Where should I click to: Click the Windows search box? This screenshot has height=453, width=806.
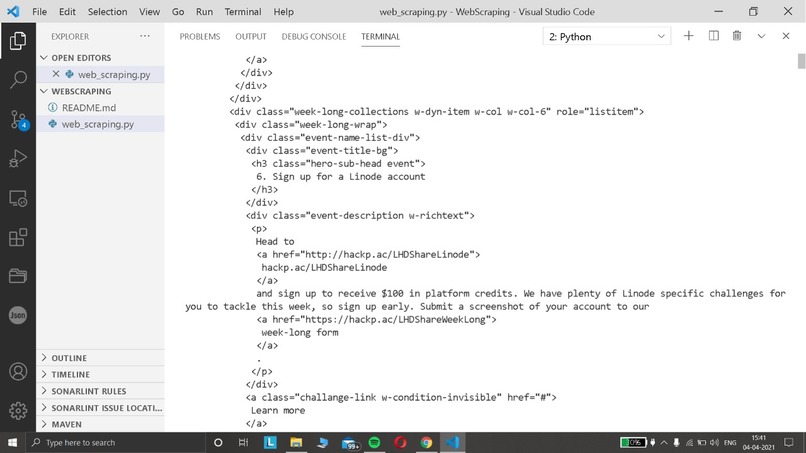(x=115, y=442)
